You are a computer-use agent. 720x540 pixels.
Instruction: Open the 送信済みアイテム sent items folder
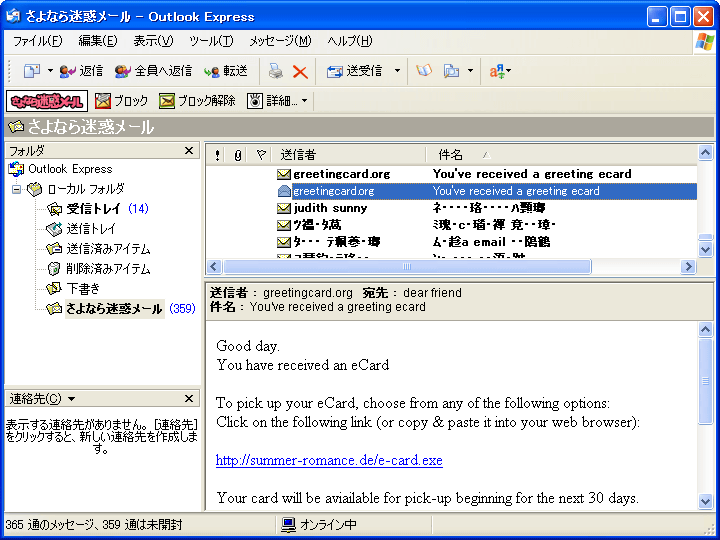108,249
